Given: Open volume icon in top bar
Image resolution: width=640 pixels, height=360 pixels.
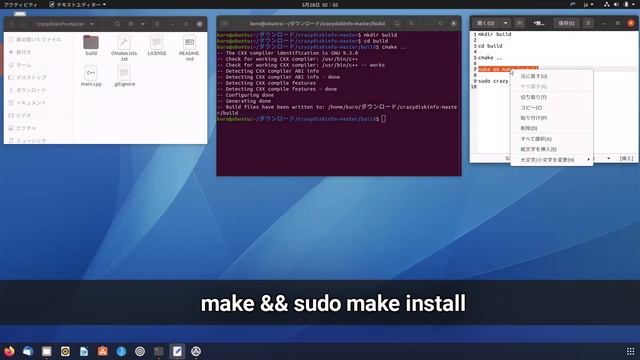Looking at the screenshot, I should pos(616,4).
